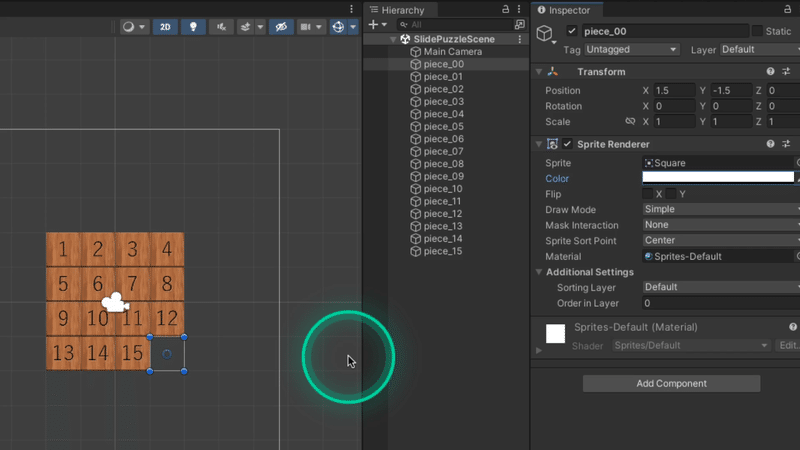Open Scene view three-dot options menu
The width and height of the screenshot is (800, 450).
351,9
